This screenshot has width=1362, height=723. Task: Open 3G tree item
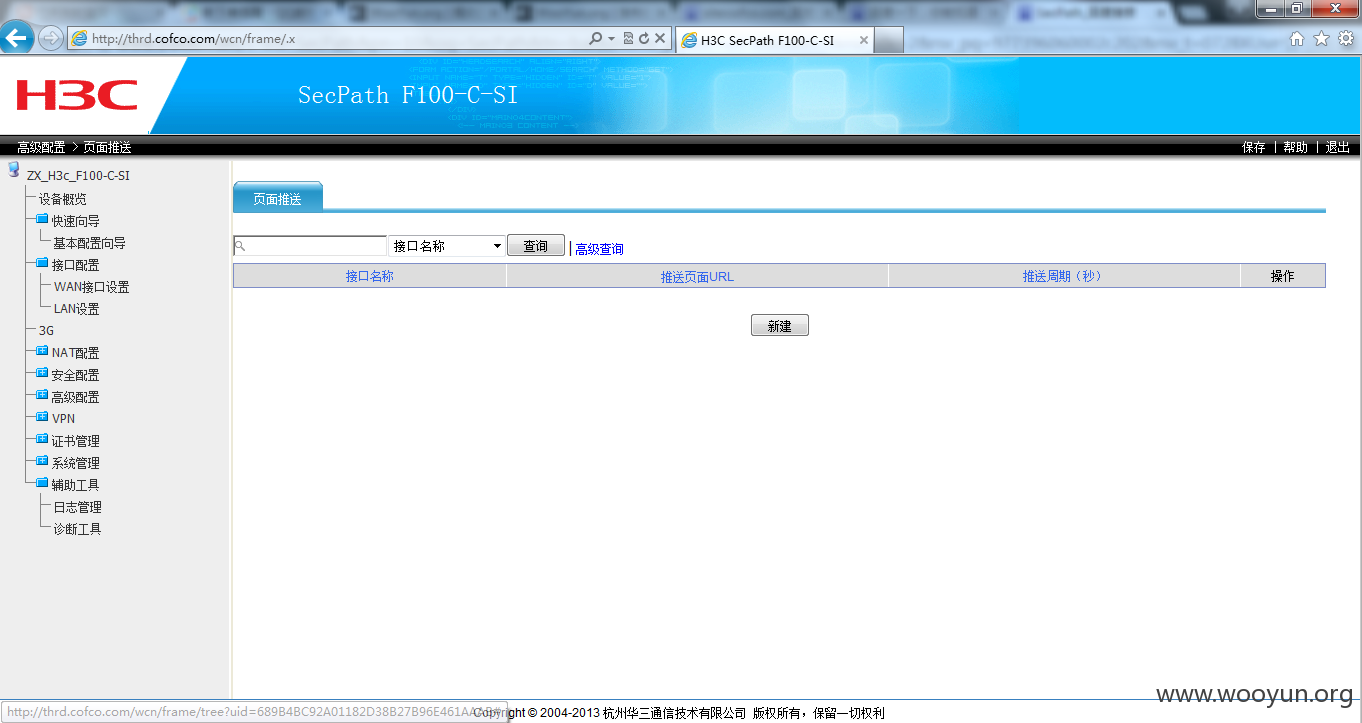(x=46, y=331)
